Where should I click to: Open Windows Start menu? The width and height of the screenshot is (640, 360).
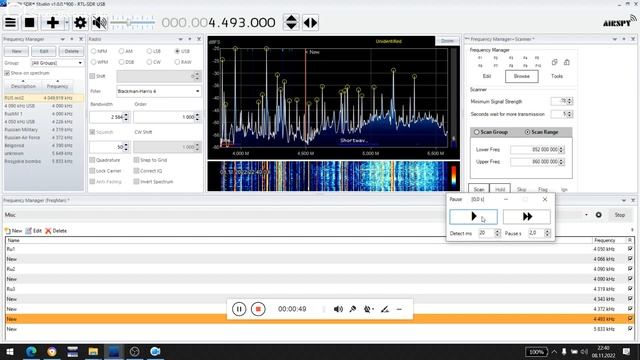click(x=10, y=351)
